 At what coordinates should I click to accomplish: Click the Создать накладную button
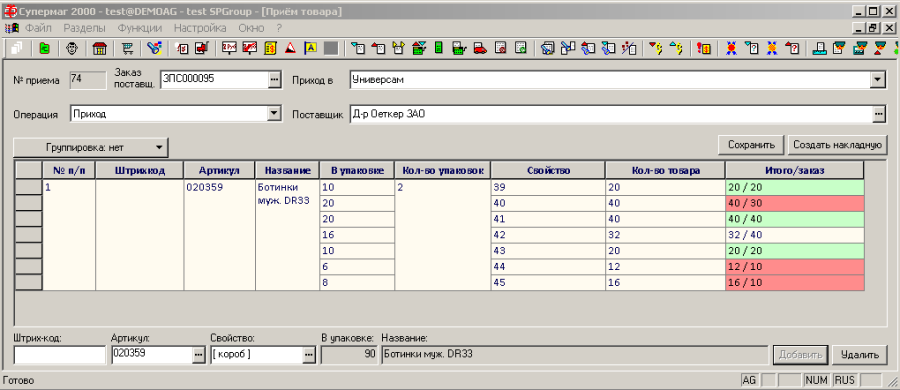pyautogui.click(x=837, y=145)
